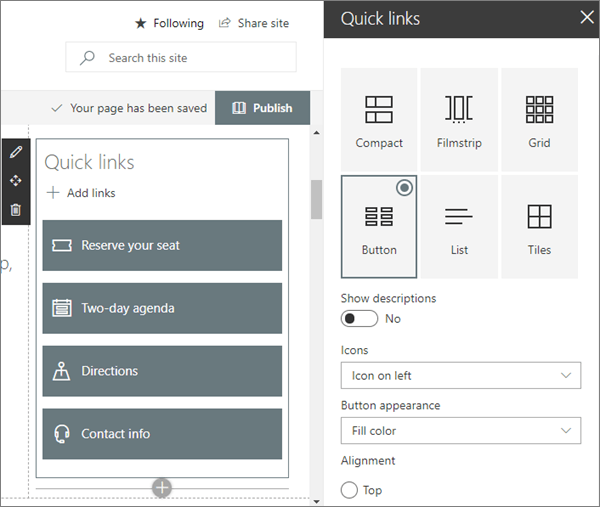
Task: Click the edit web part pencil icon
Action: pos(16,152)
